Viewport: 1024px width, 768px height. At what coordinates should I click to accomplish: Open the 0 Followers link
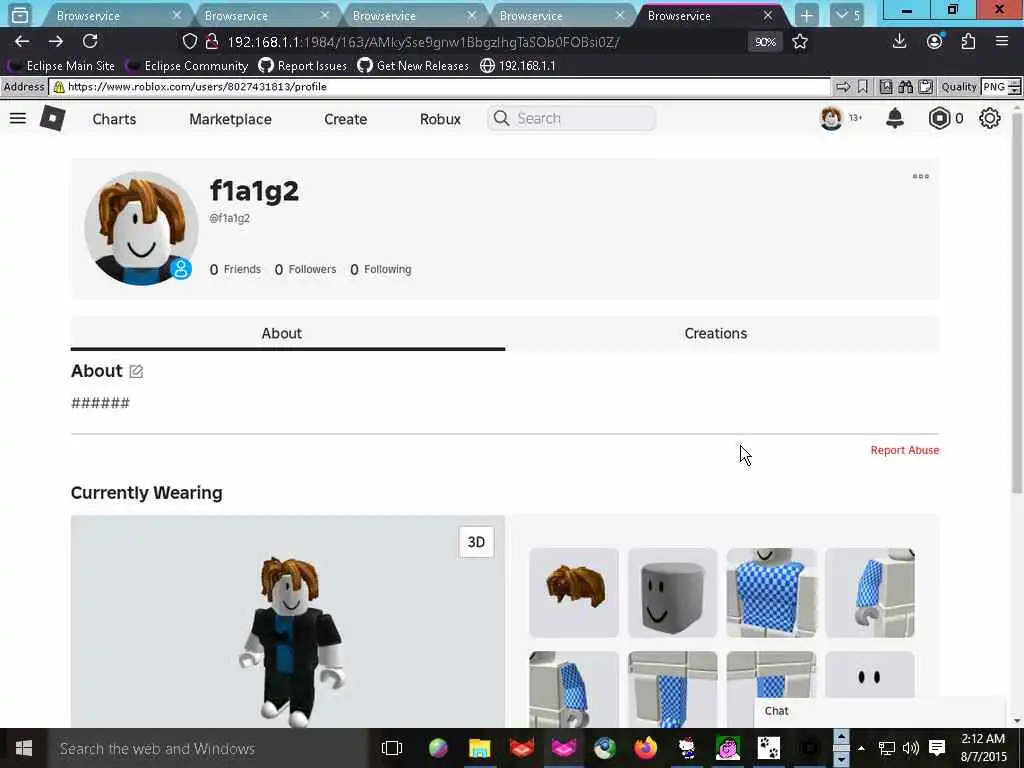[x=305, y=269]
